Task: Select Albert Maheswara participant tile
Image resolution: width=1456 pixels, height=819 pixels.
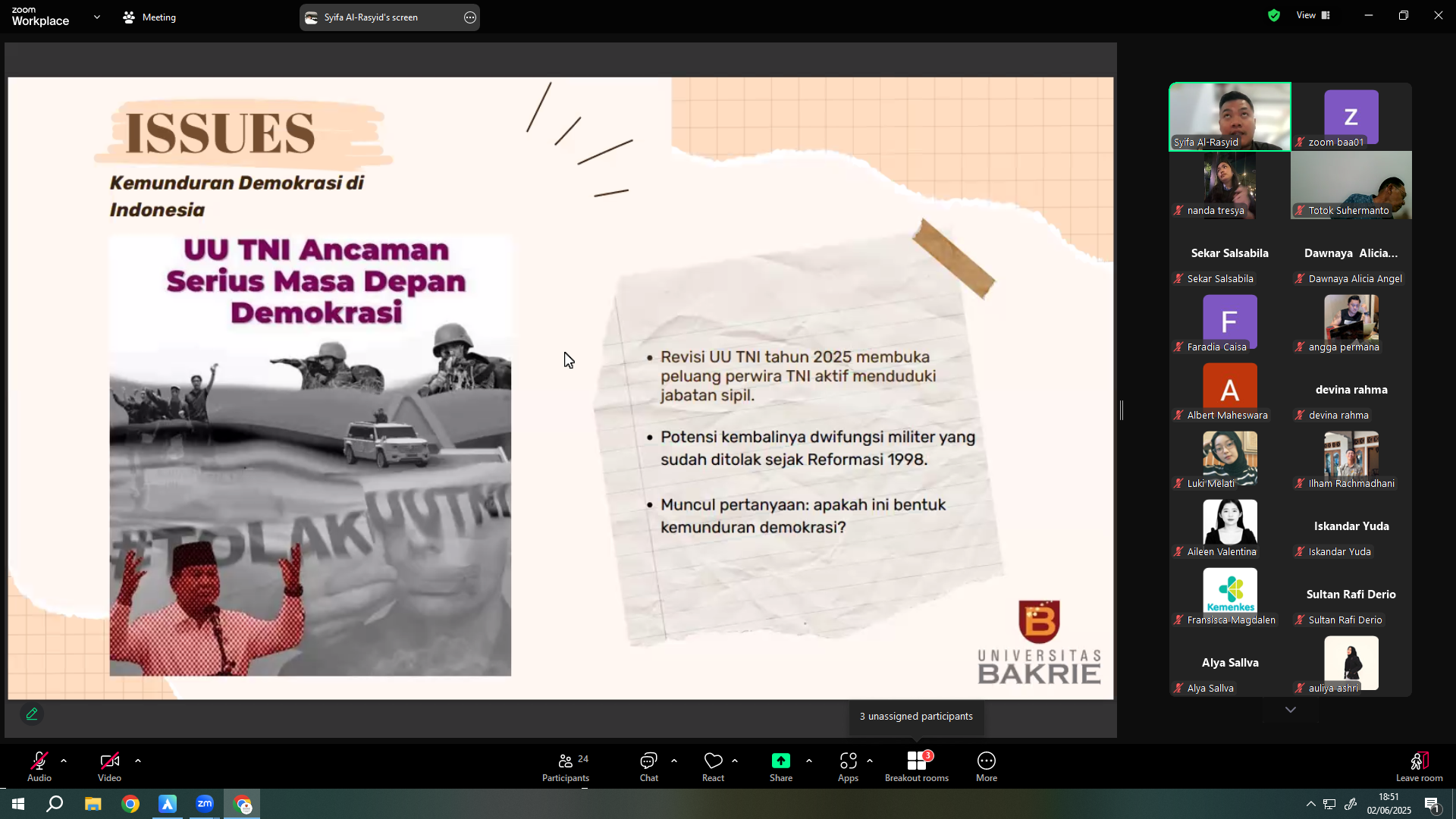Action: [1230, 390]
